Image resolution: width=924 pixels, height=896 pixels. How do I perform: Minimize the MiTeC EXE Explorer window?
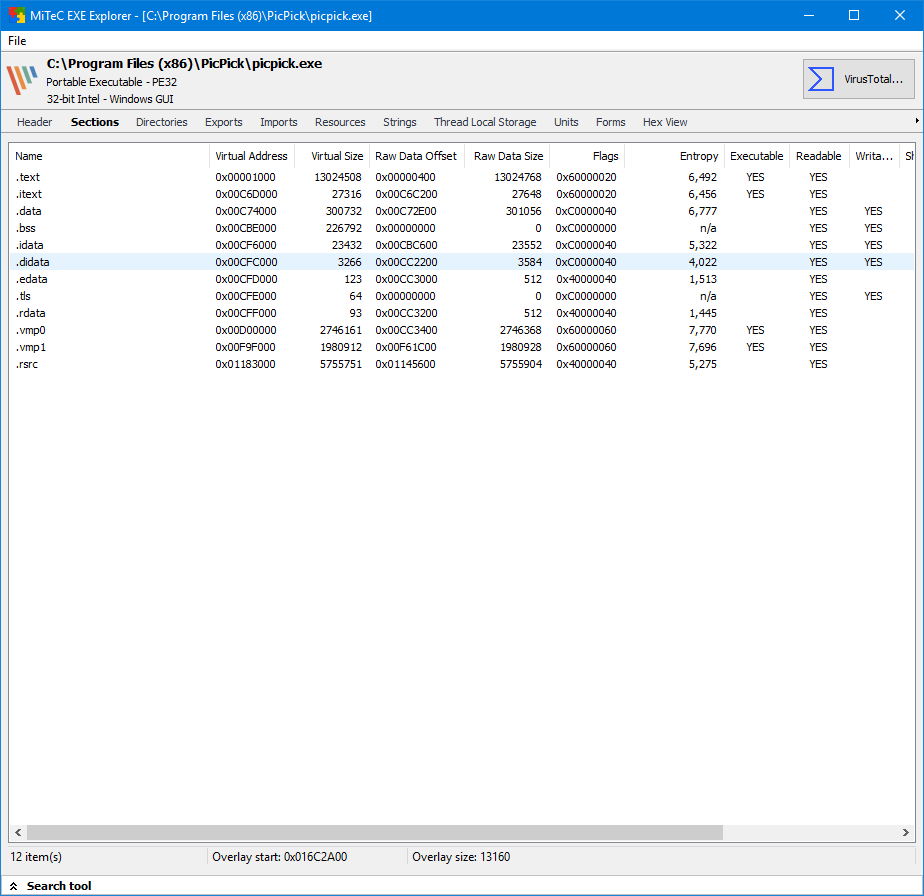point(809,15)
